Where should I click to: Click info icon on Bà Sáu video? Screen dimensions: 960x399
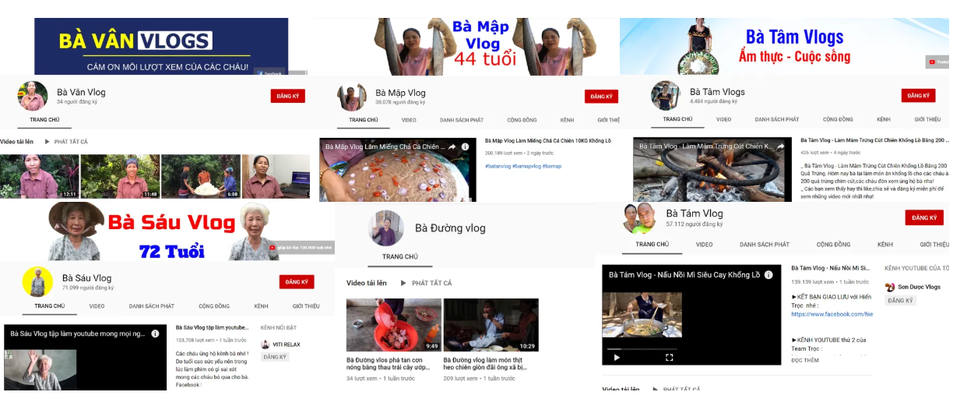point(155,334)
